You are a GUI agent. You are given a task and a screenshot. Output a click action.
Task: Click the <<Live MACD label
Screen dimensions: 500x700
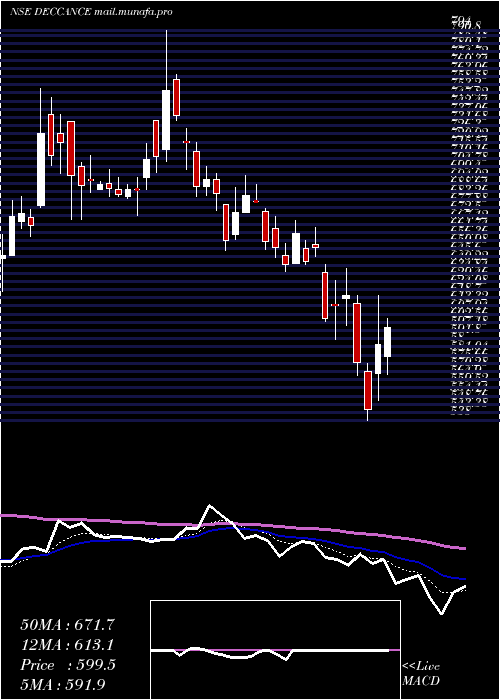pyautogui.click(x=421, y=674)
